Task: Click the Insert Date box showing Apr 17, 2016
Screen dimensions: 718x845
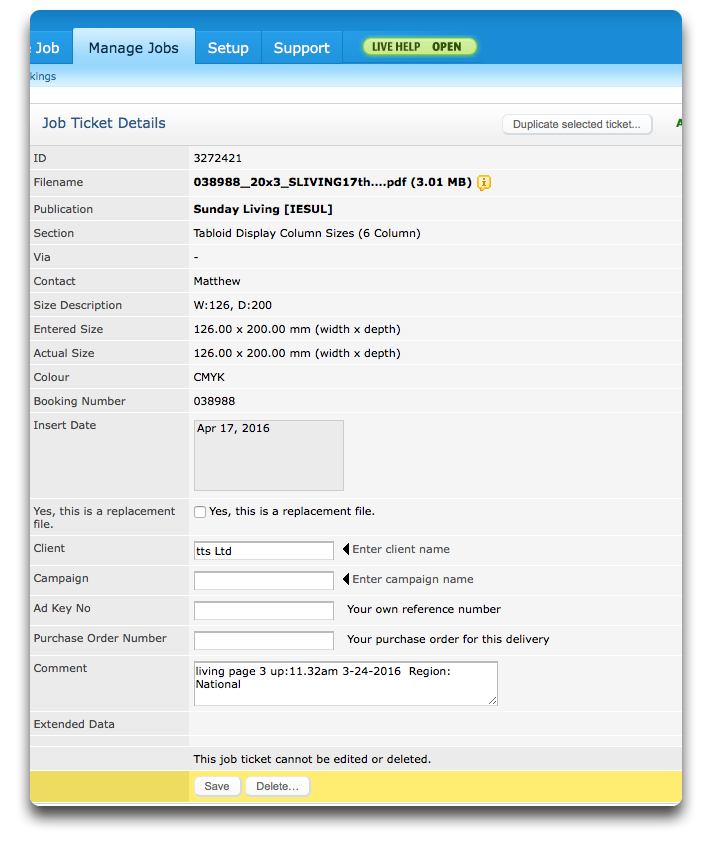Action: point(268,455)
